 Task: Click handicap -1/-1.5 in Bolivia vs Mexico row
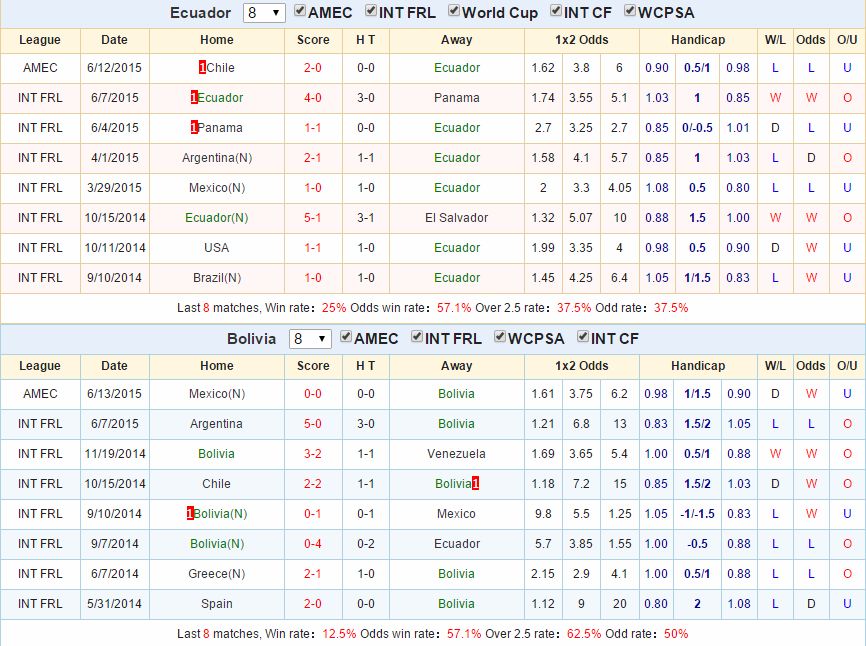pos(697,514)
